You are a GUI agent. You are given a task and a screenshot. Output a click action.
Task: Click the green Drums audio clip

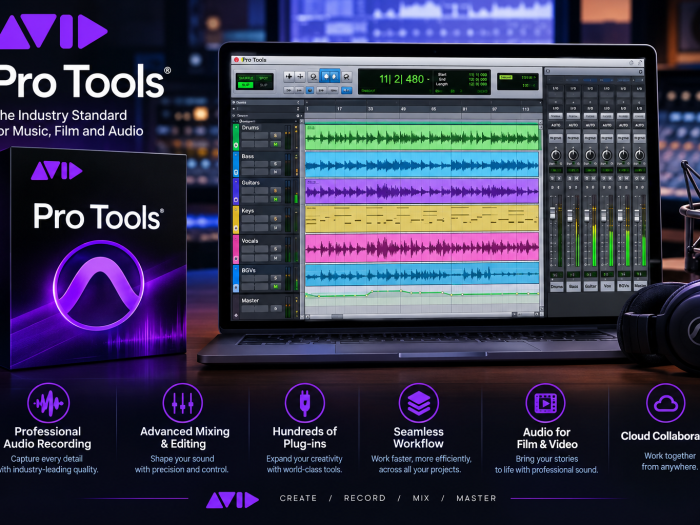[422, 137]
